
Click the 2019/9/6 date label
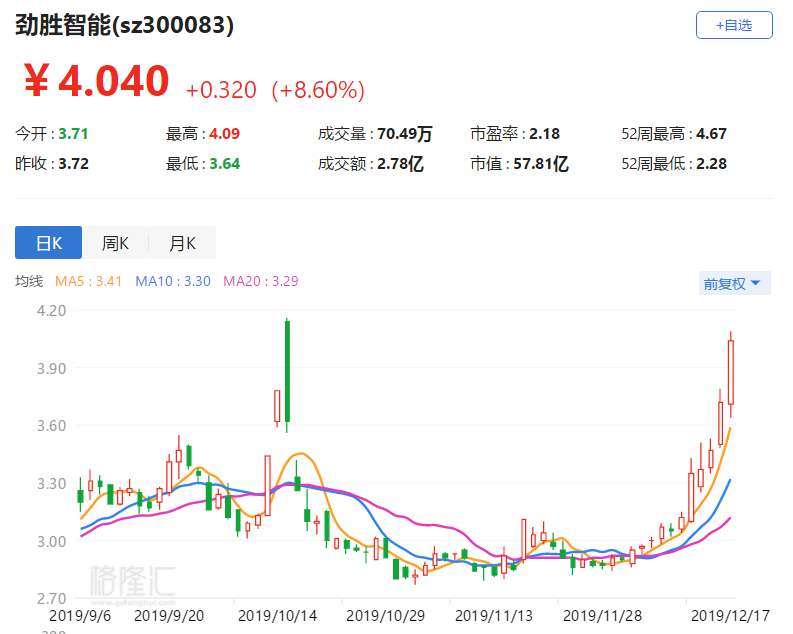(80, 616)
